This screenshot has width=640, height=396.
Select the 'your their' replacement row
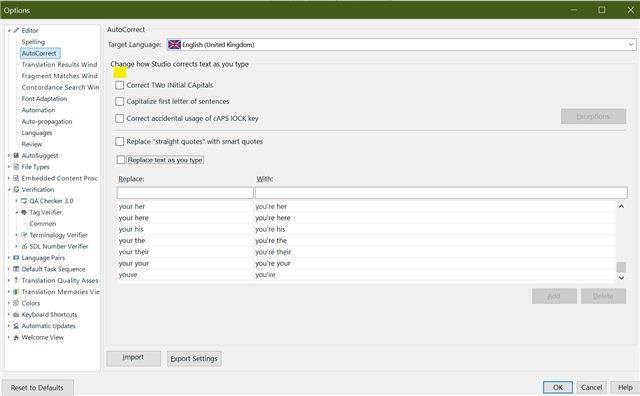tap(366, 252)
